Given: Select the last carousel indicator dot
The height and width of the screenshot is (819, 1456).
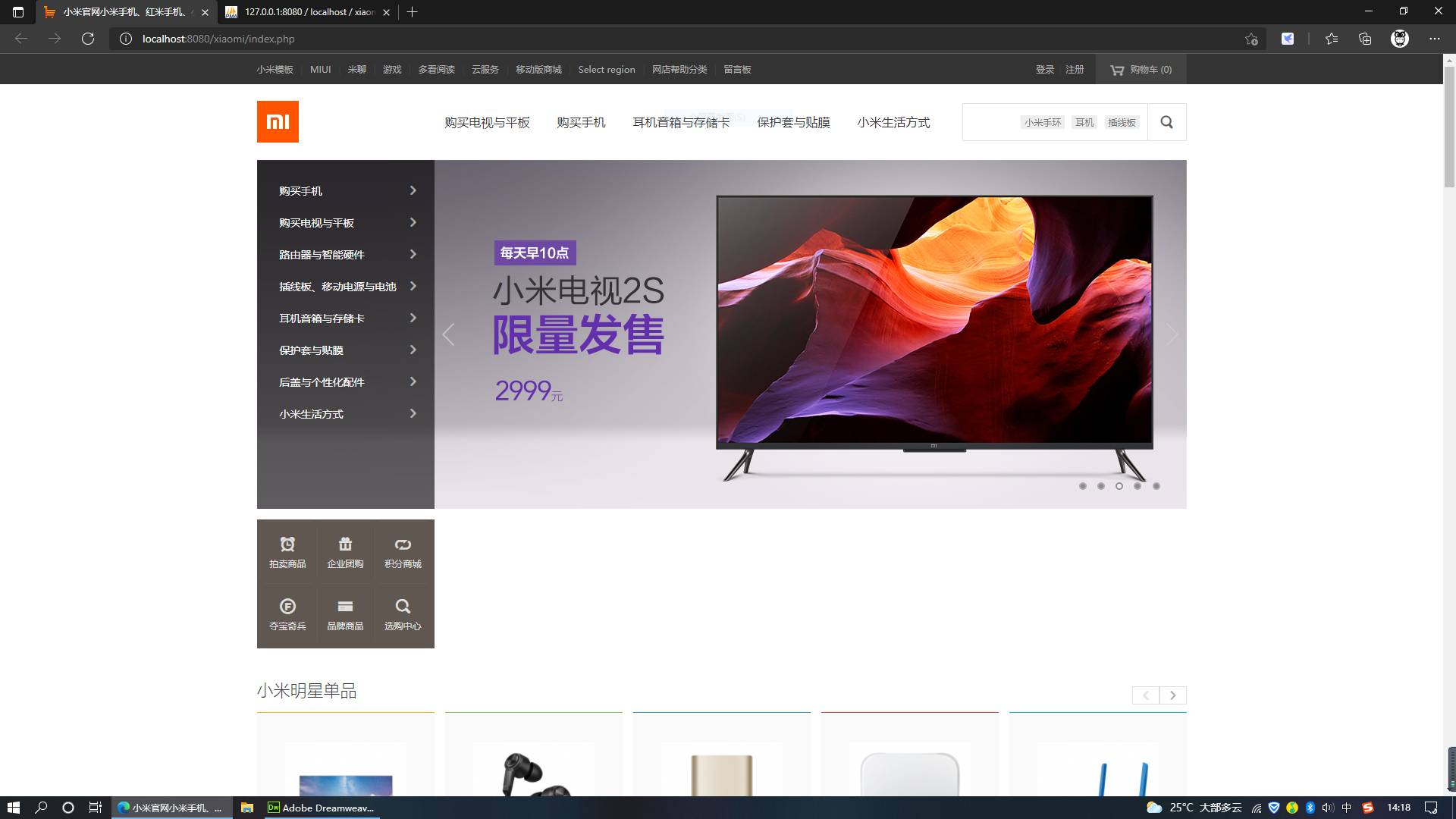Looking at the screenshot, I should tap(1156, 486).
